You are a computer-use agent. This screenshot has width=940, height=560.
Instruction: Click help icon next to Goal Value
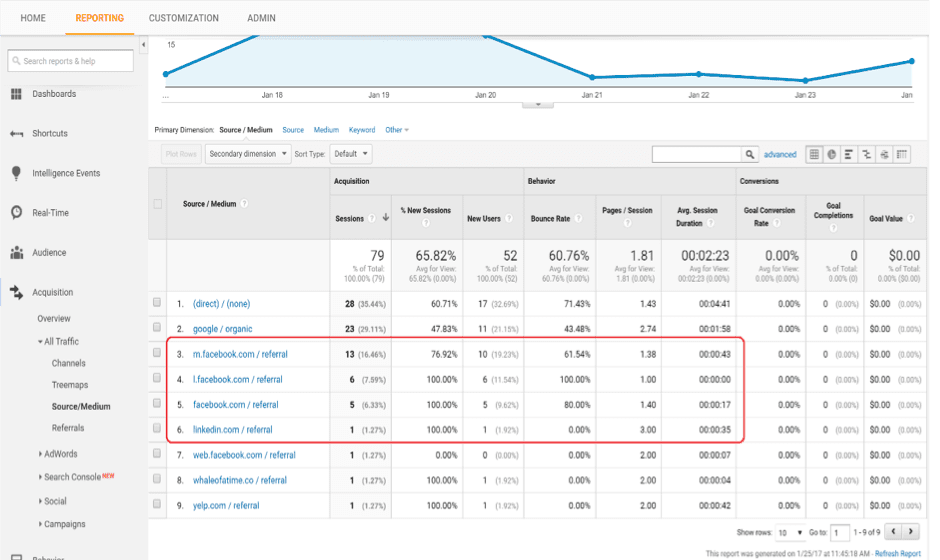[x=911, y=218]
